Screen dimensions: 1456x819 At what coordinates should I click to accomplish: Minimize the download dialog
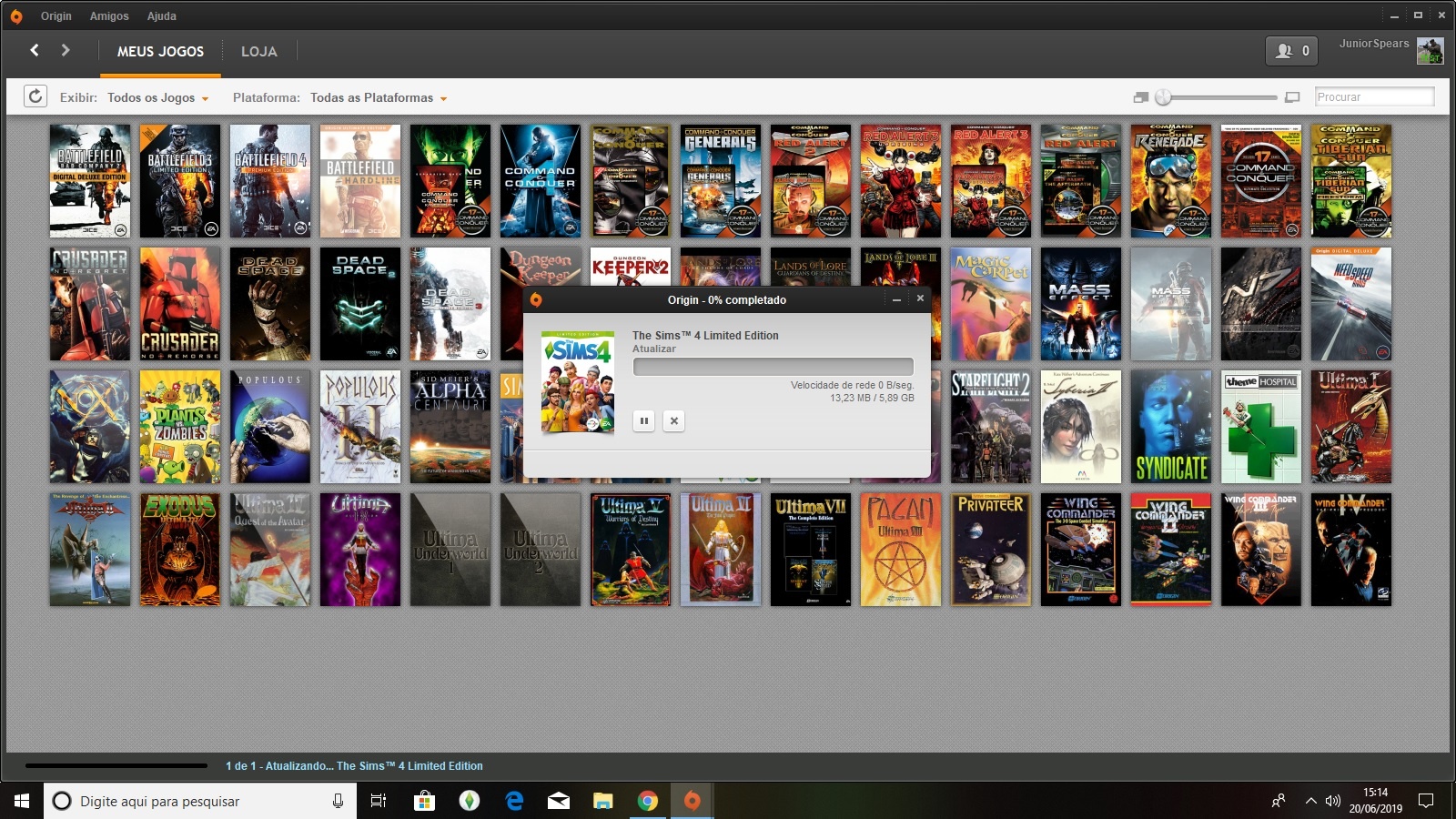pyautogui.click(x=896, y=299)
